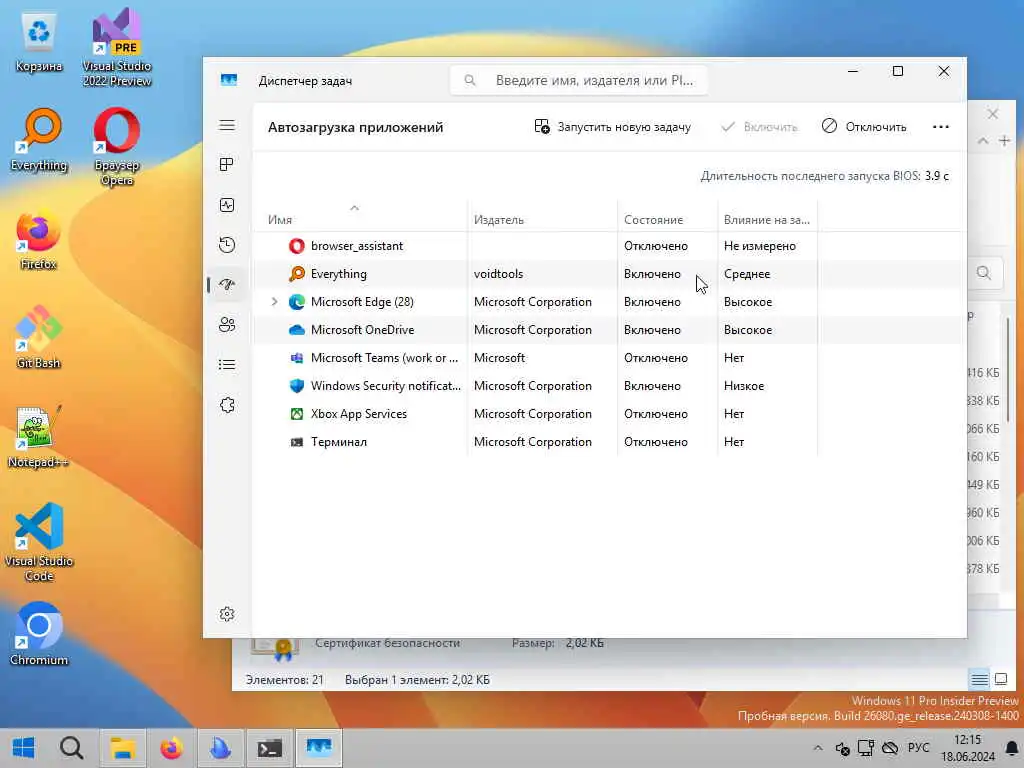
Task: Open the three-dot more options menu
Action: click(940, 127)
